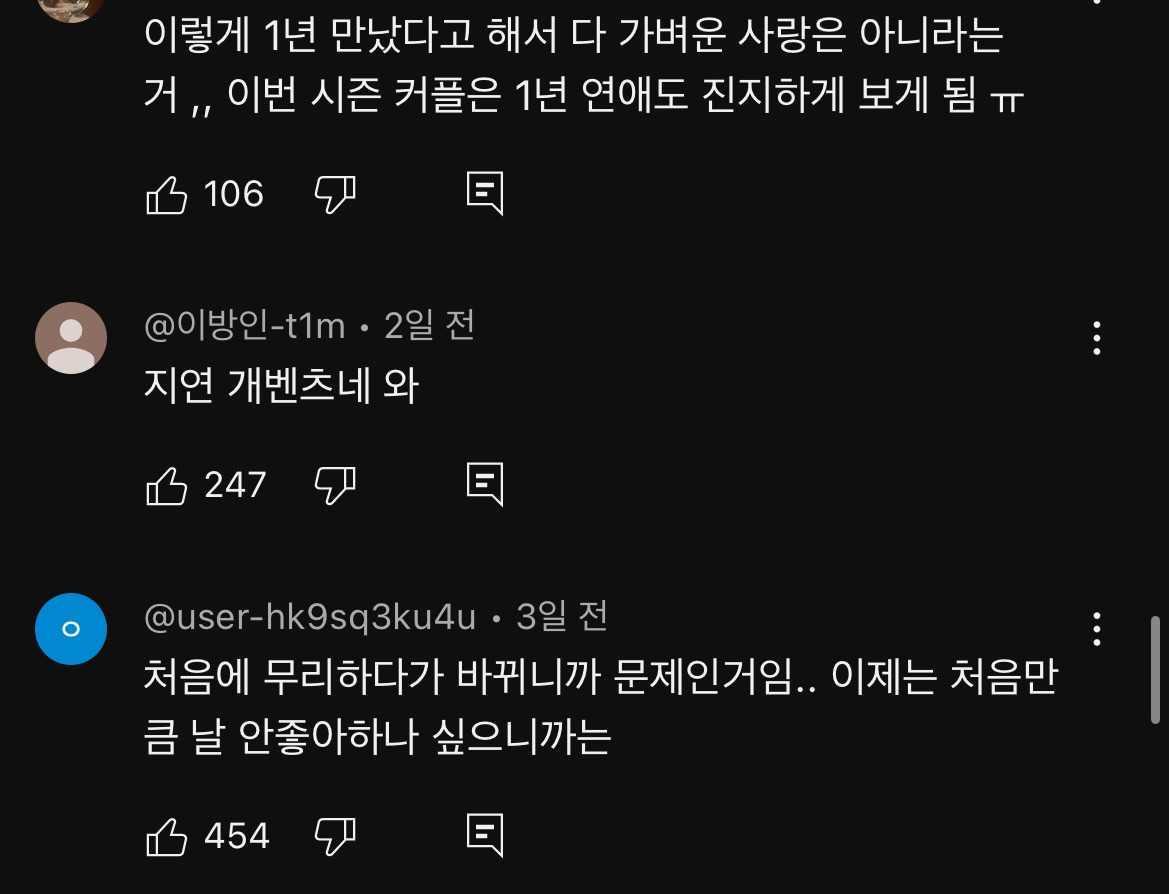1170x894 pixels.
Task: Open the options menu for @이방인-t1m's comment
Action: 1096,340
